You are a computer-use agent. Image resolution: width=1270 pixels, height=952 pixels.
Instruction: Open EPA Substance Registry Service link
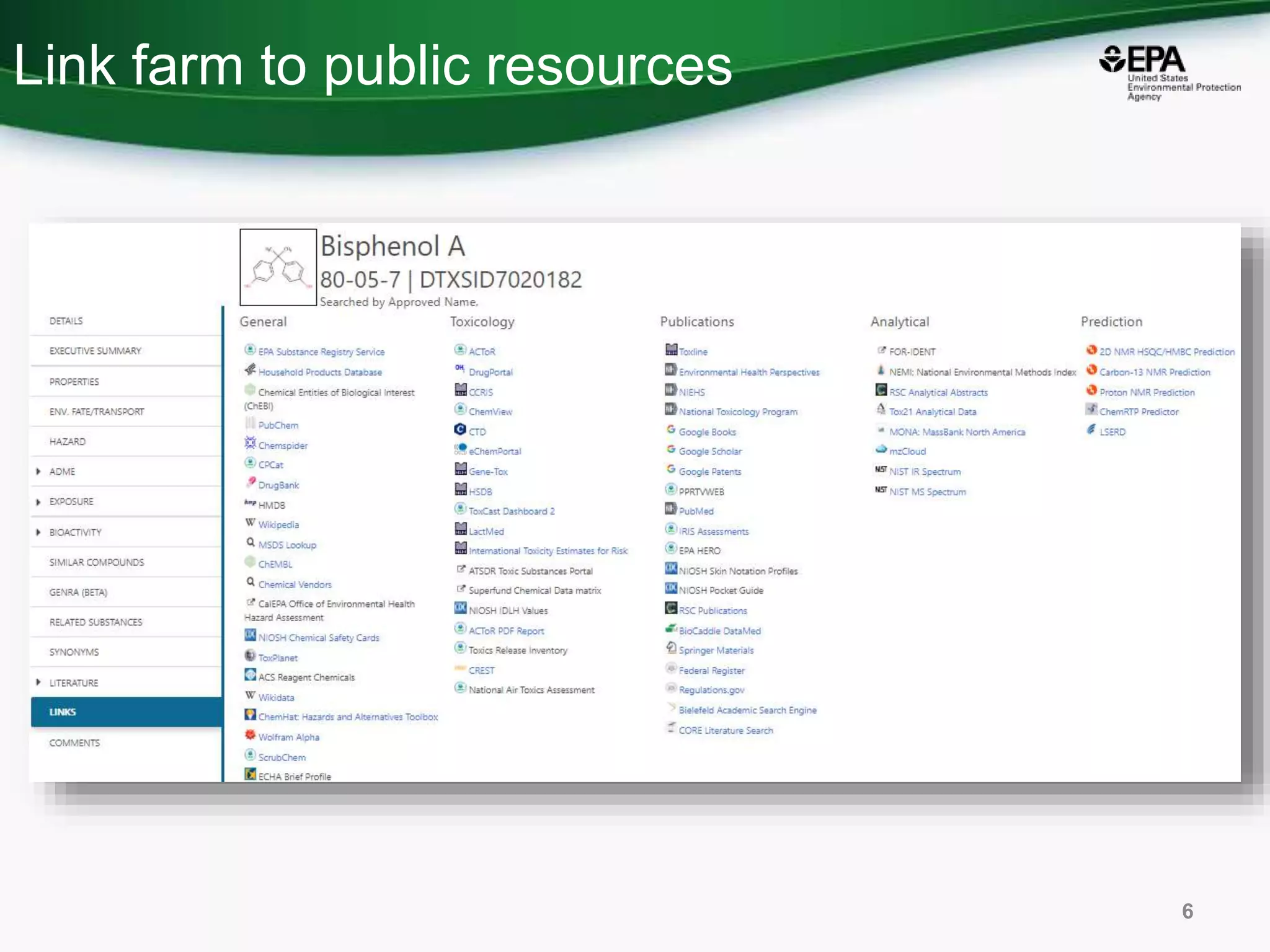[321, 352]
